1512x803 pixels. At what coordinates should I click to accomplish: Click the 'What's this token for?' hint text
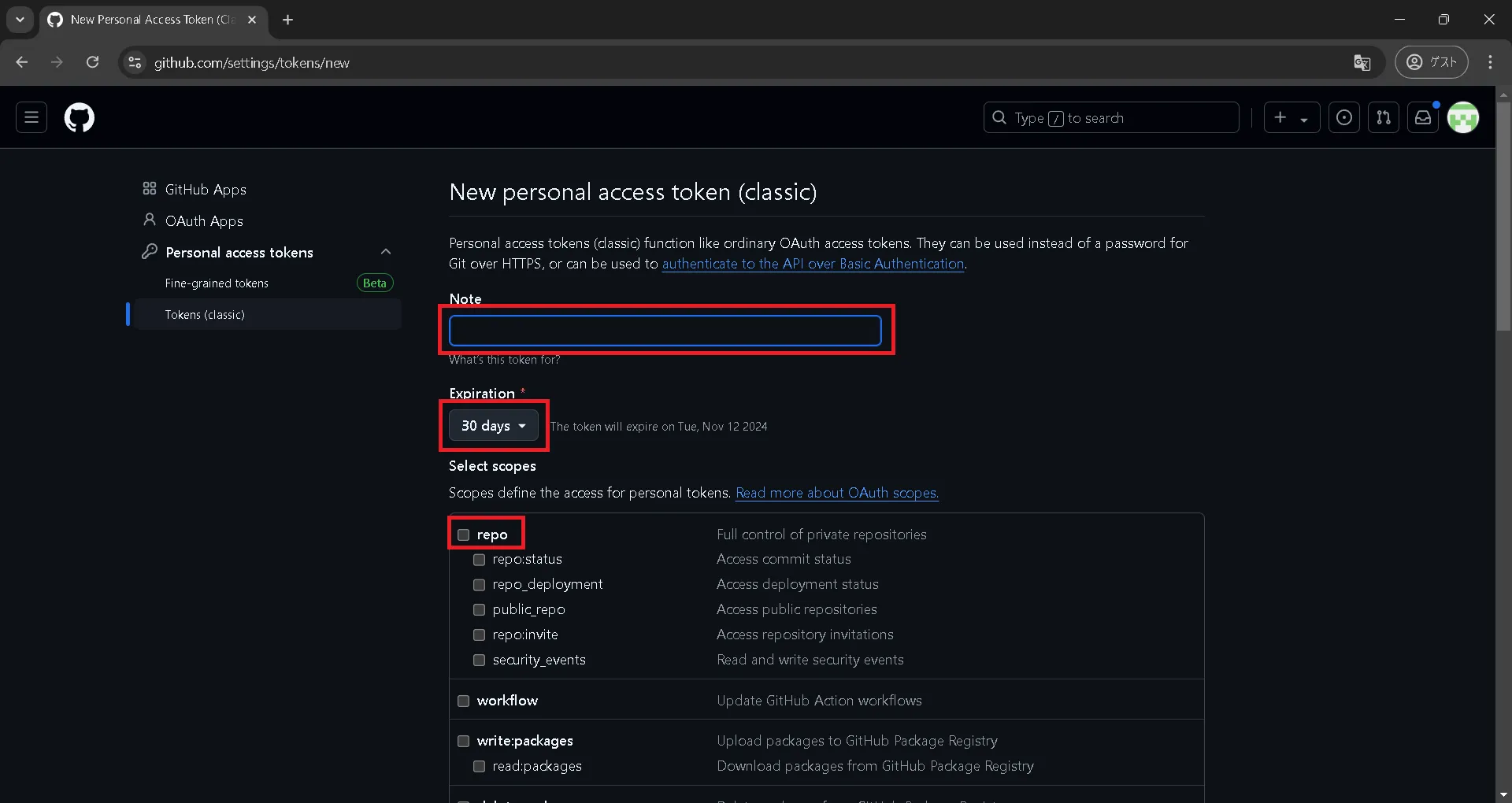[x=505, y=360]
